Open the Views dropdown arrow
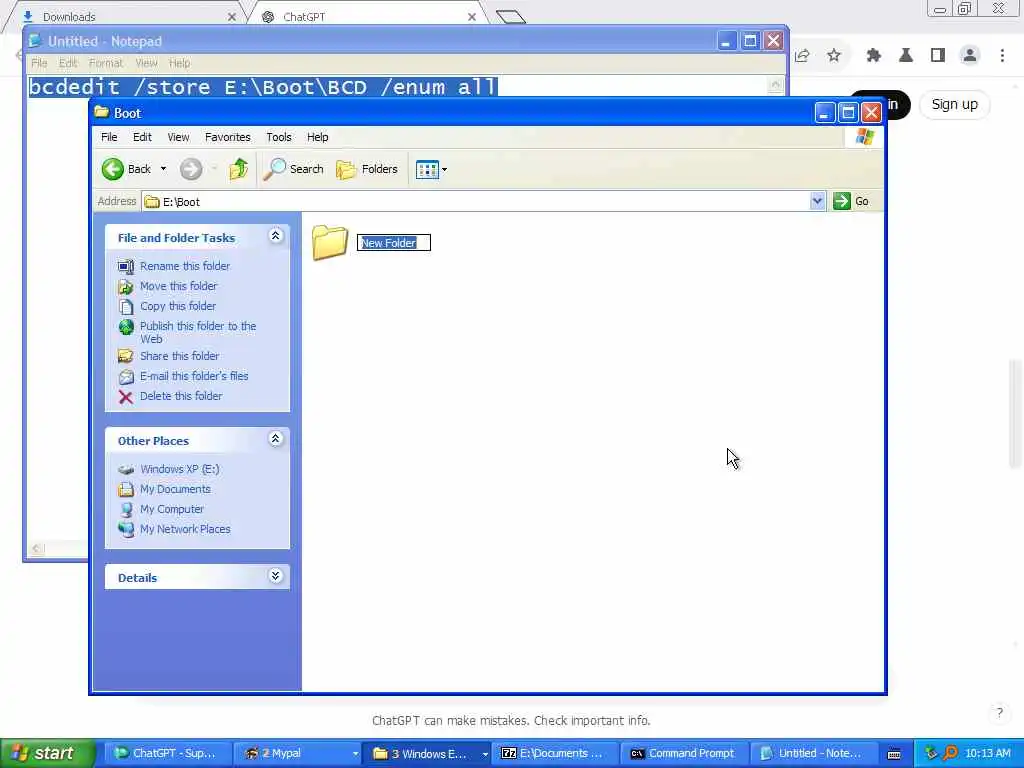This screenshot has height=768, width=1024. click(x=445, y=170)
